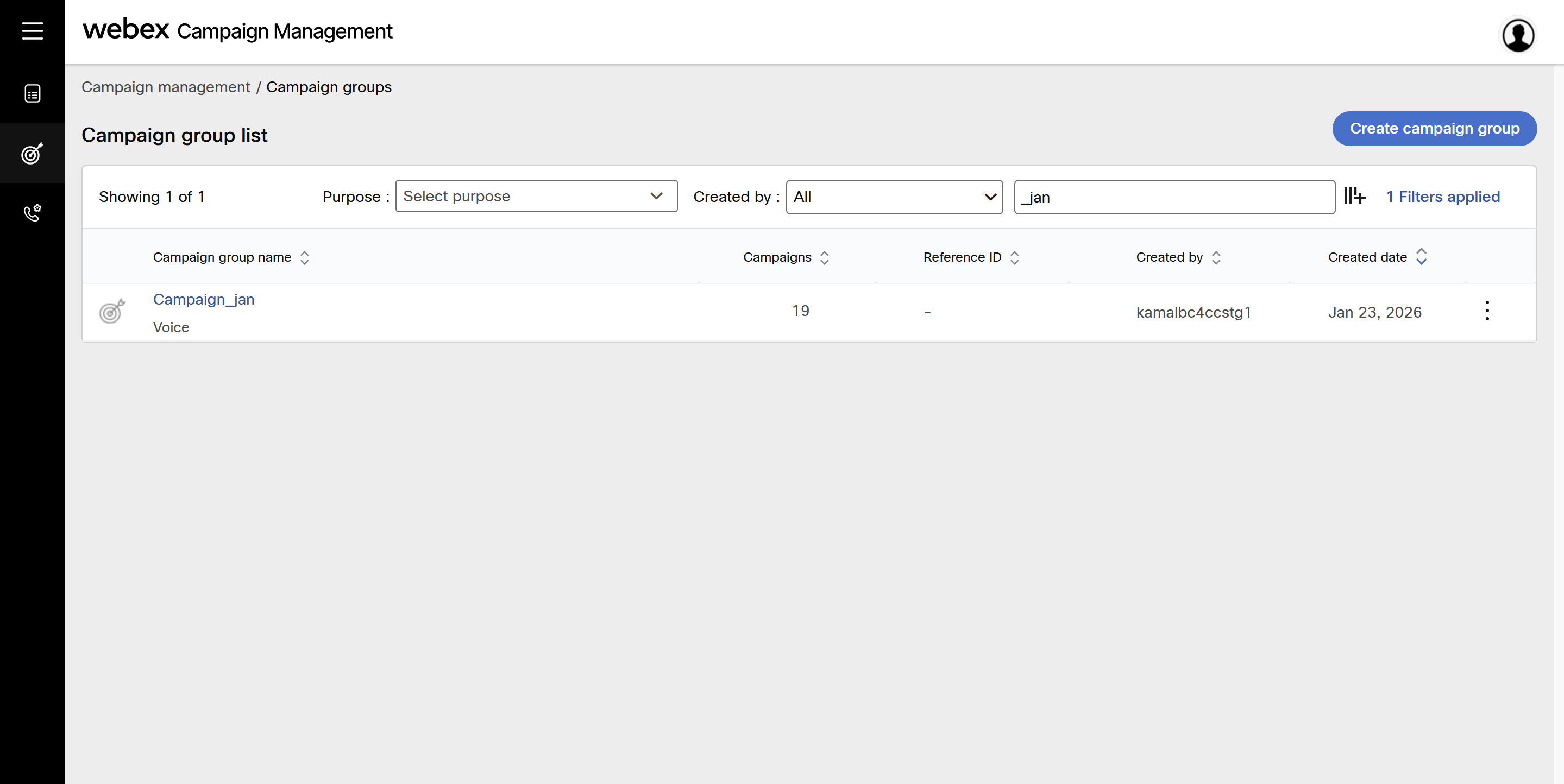
Task: Open the Campaign_jan link
Action: coord(203,299)
